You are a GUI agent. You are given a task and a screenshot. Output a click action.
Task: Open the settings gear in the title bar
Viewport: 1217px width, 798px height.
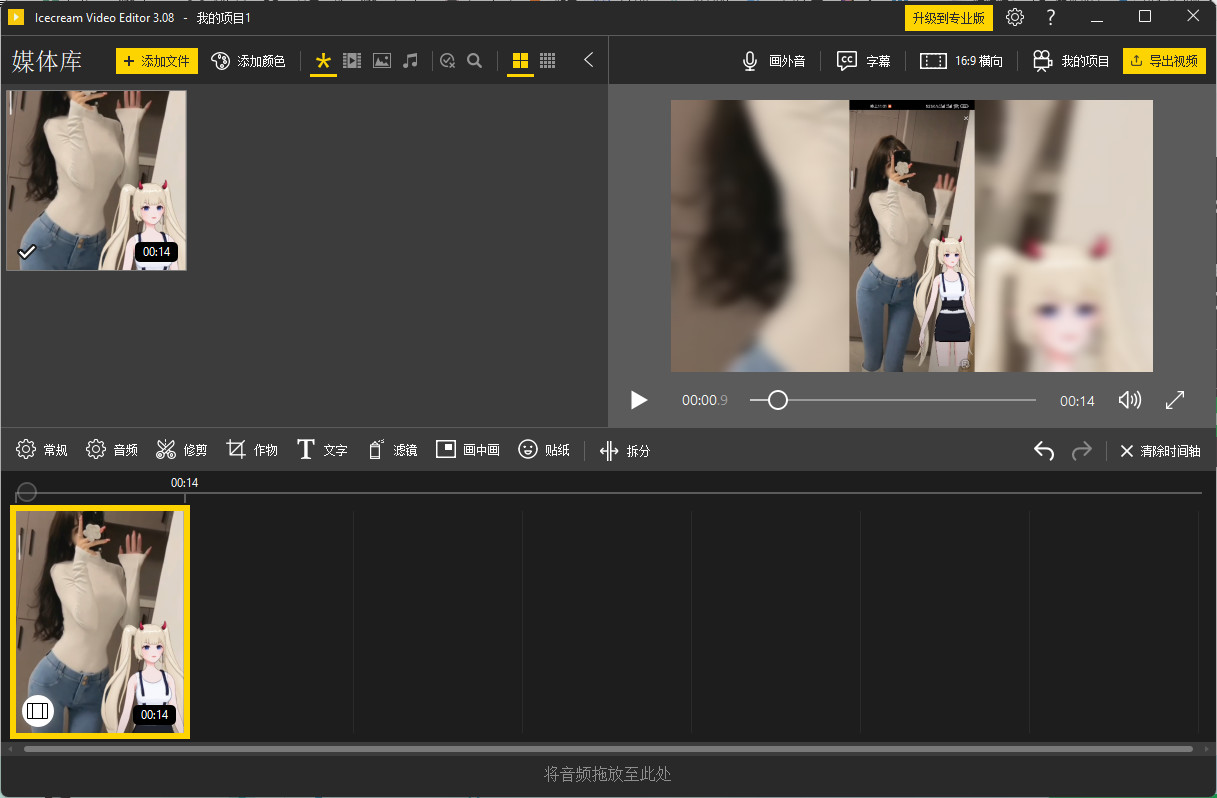point(1015,17)
